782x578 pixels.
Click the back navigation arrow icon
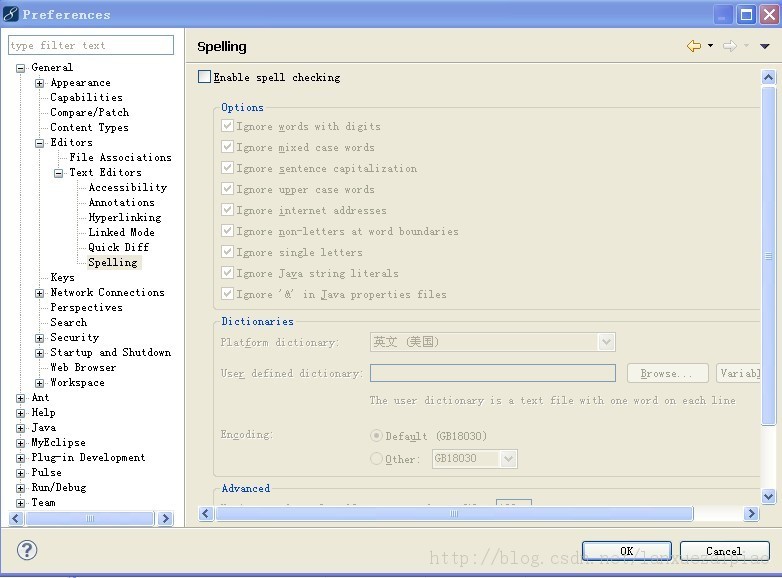click(694, 46)
